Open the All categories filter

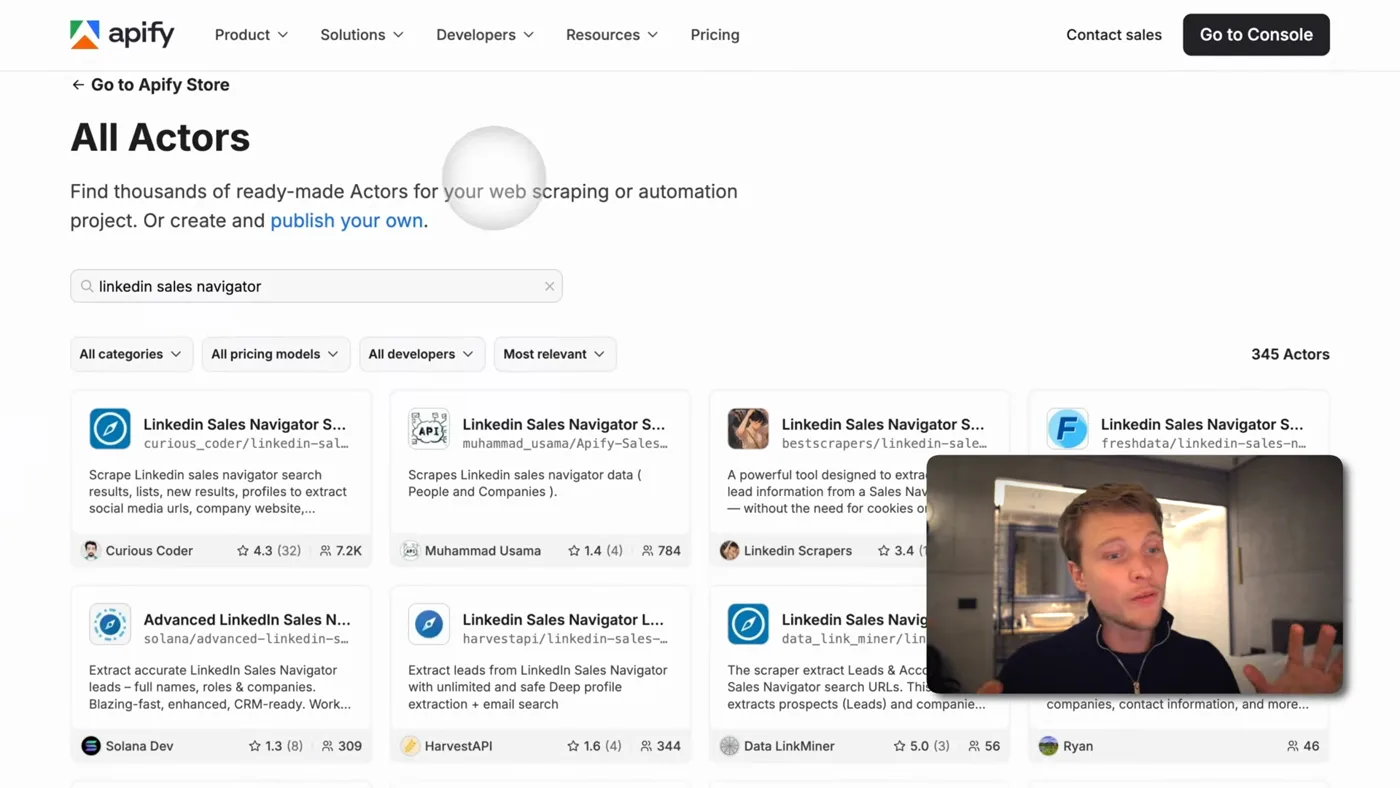(131, 354)
